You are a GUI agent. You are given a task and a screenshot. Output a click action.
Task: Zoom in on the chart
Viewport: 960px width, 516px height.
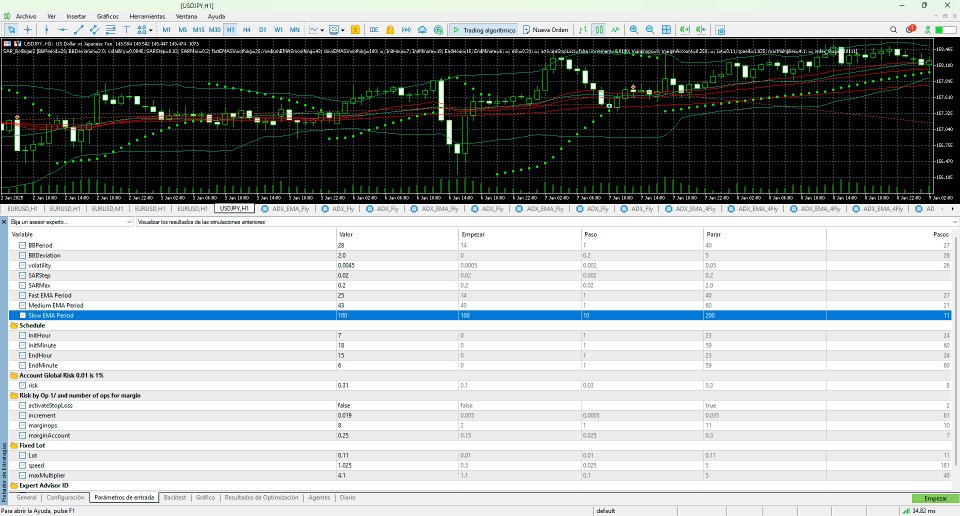pyautogui.click(x=634, y=29)
